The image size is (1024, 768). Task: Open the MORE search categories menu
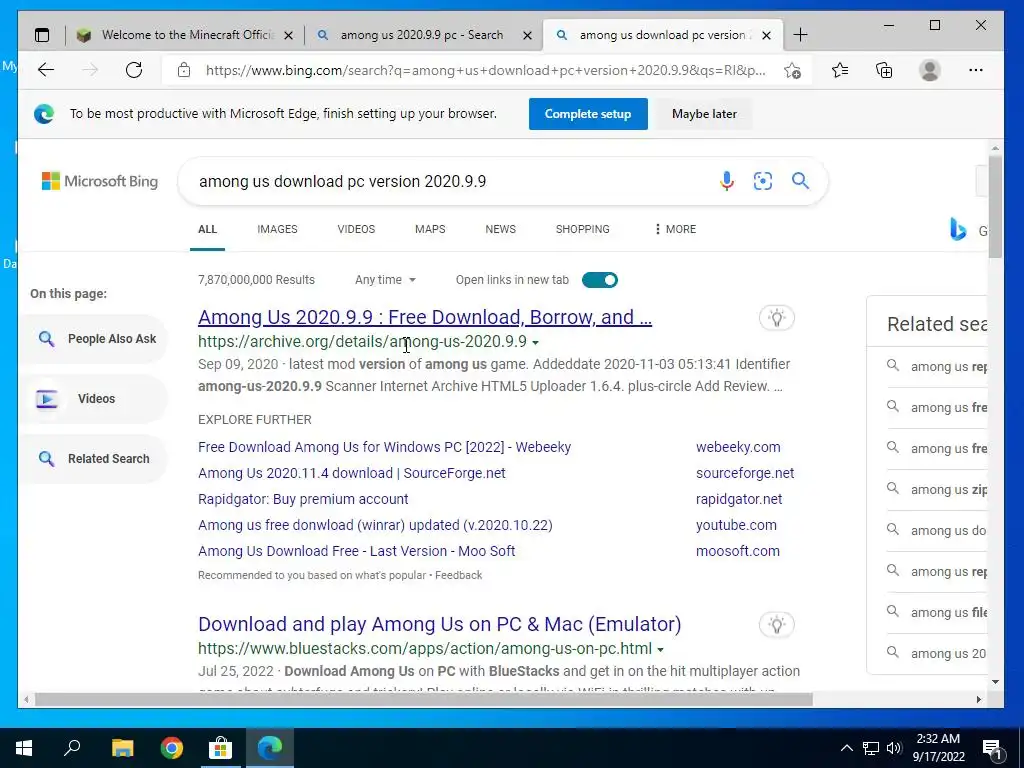(x=675, y=229)
